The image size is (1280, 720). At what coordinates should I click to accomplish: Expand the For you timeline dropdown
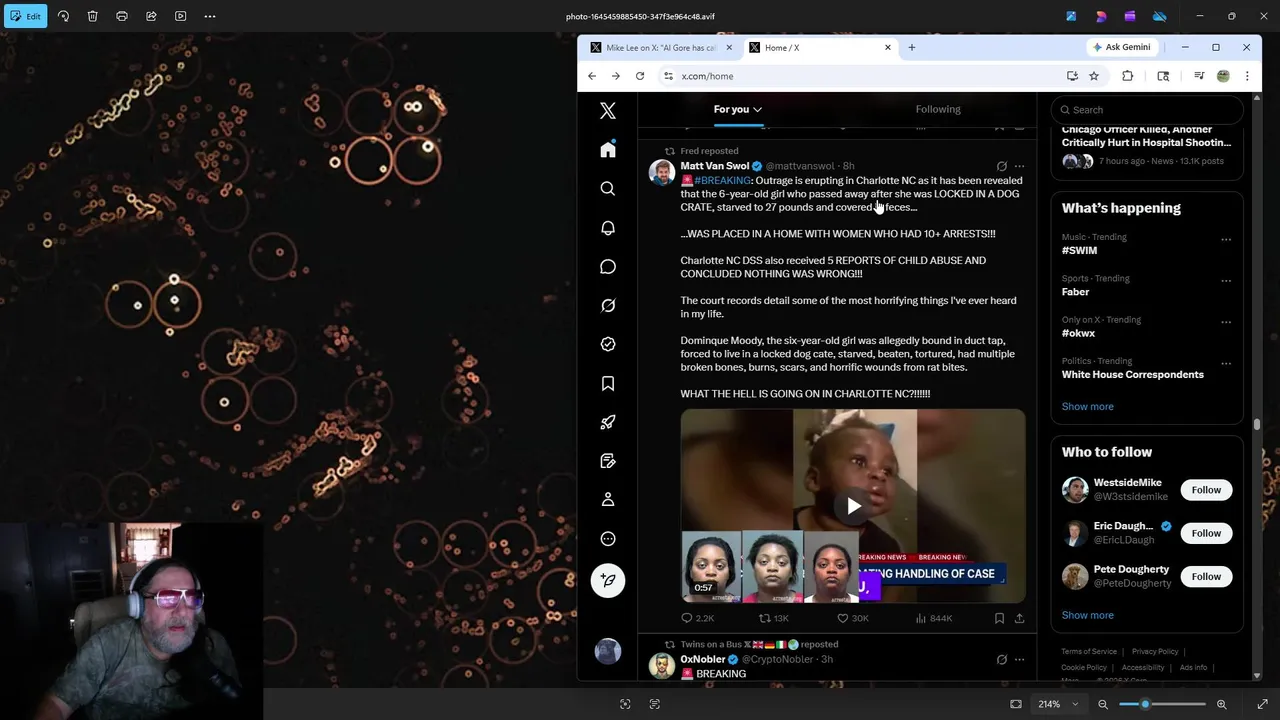pos(757,110)
